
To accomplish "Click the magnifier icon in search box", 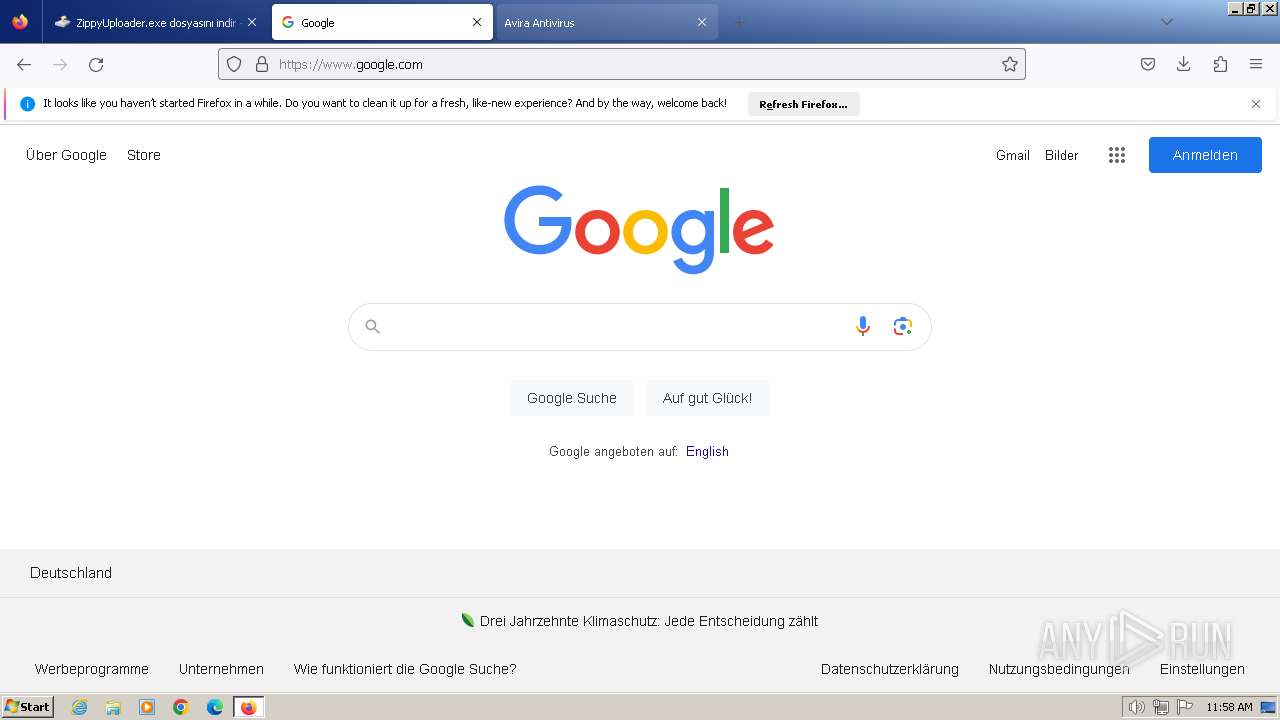I will (x=373, y=327).
